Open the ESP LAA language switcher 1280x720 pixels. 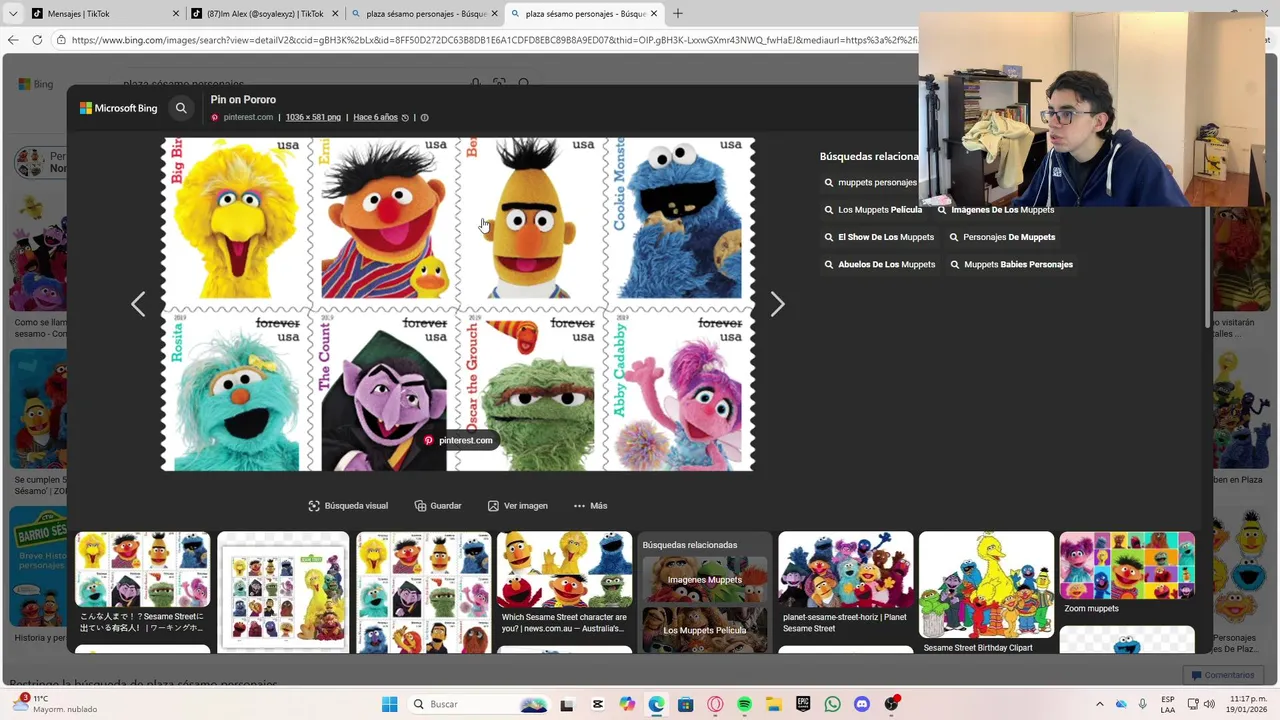(x=1168, y=704)
